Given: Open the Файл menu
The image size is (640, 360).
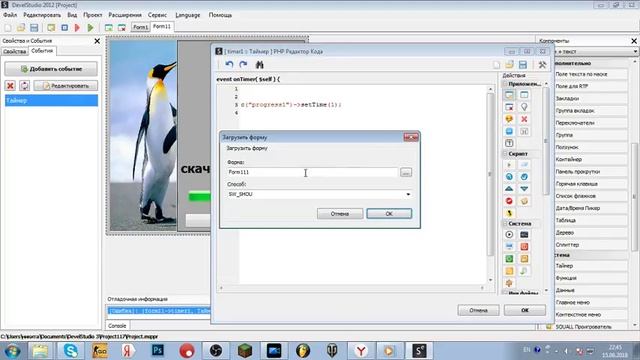Looking at the screenshot, I should point(10,15).
